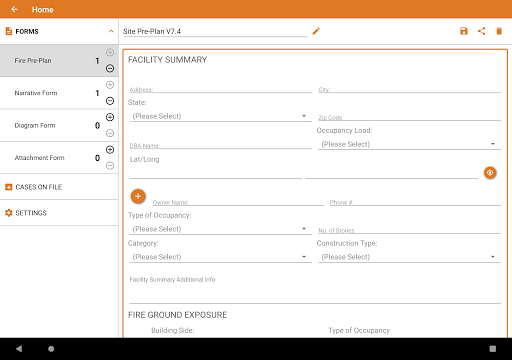Click the Building Side label
This screenshot has width=512, height=360.
tap(173, 330)
